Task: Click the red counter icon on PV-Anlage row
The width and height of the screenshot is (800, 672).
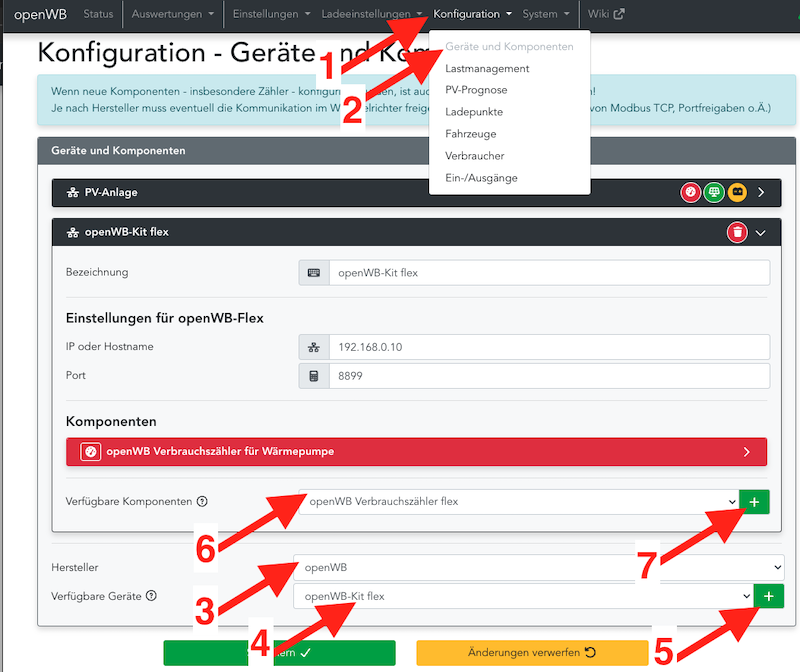Action: [x=690, y=192]
